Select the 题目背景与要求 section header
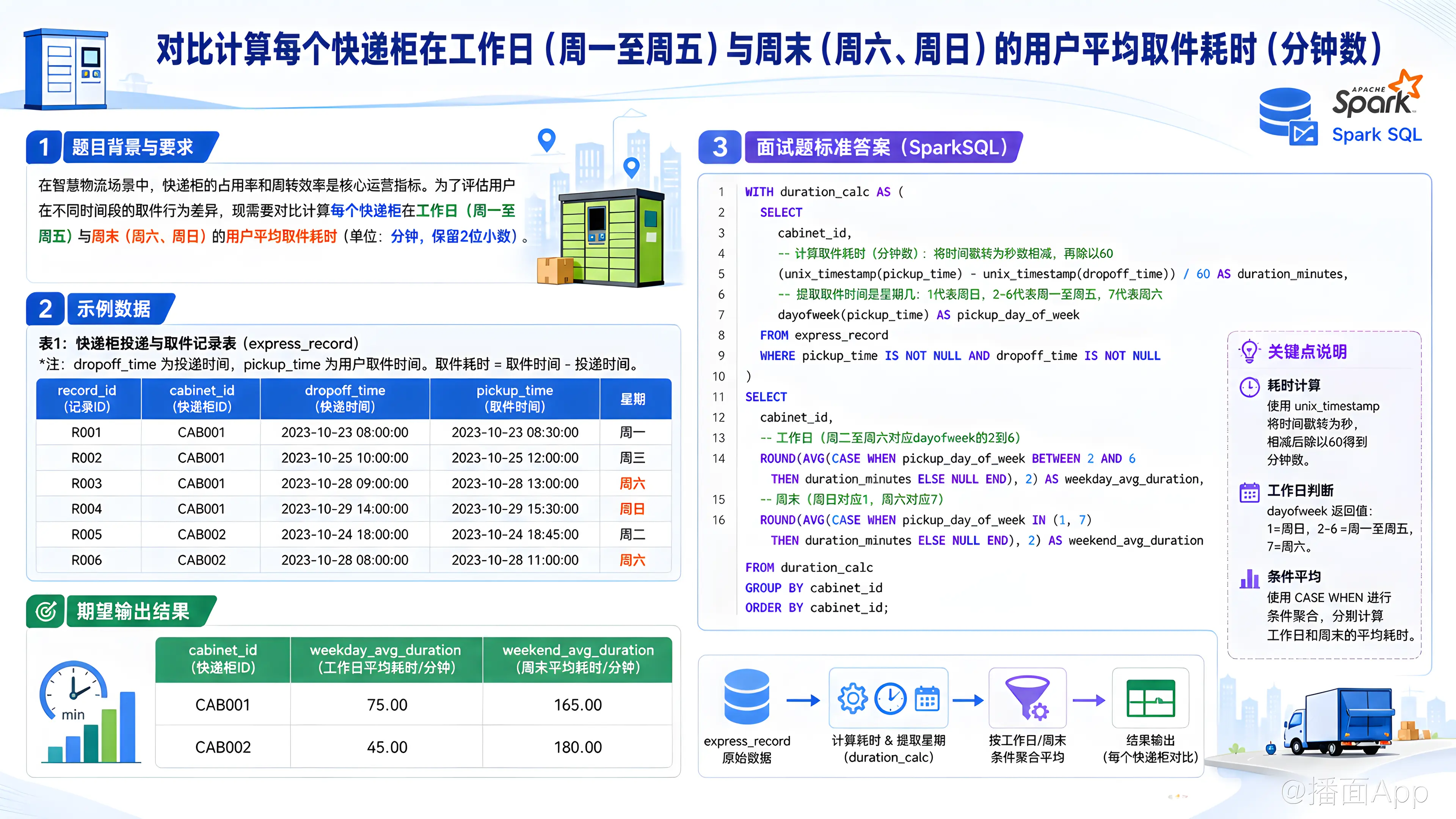 pyautogui.click(x=141, y=147)
